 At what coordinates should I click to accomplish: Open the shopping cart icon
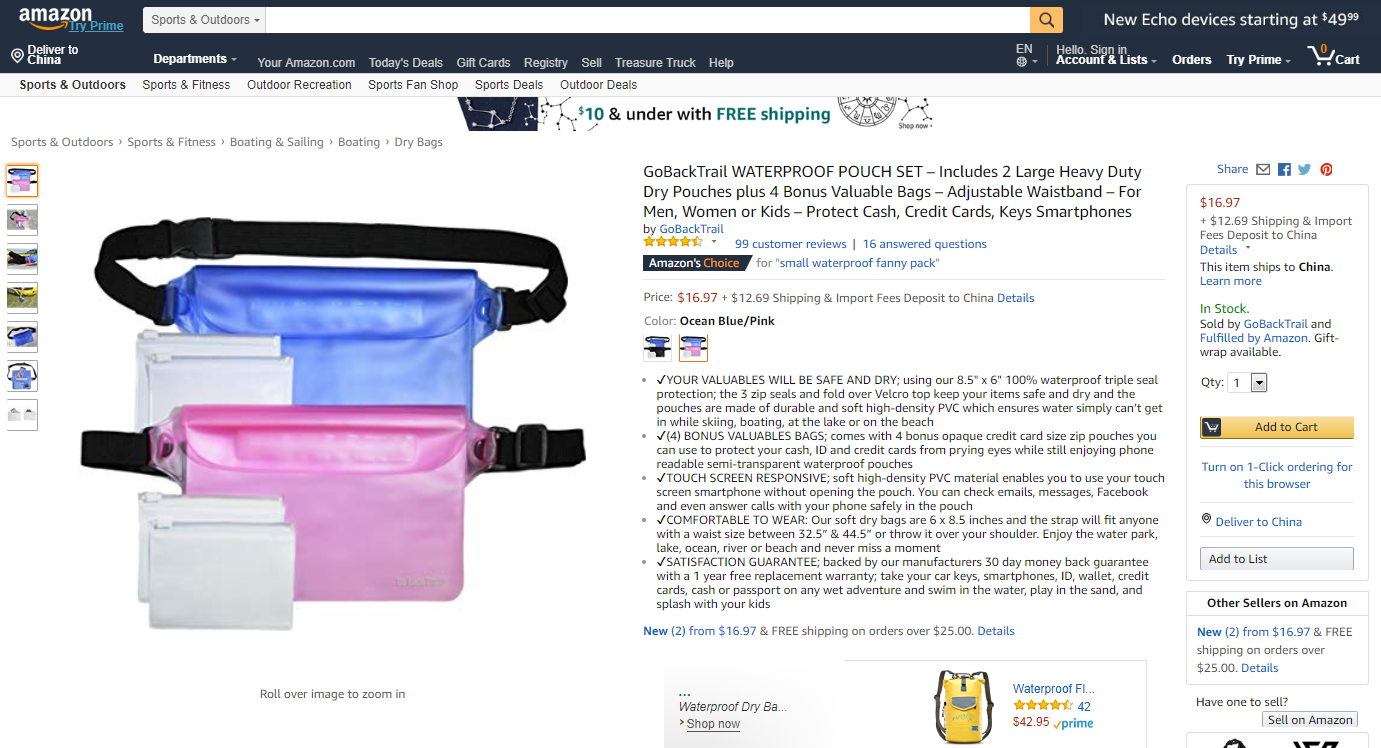(1333, 55)
